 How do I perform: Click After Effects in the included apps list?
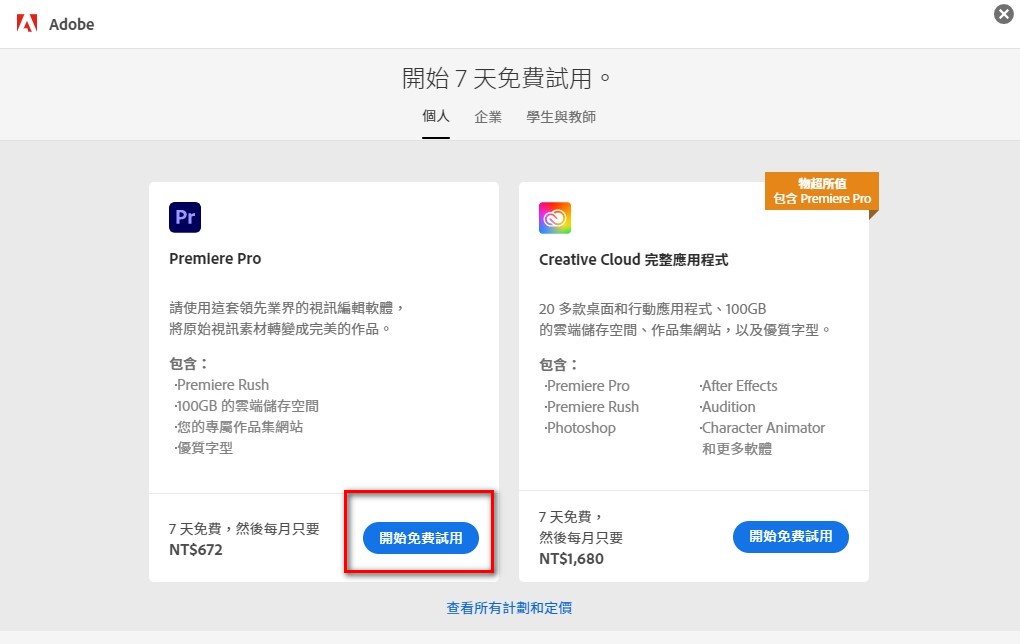pyautogui.click(x=739, y=386)
